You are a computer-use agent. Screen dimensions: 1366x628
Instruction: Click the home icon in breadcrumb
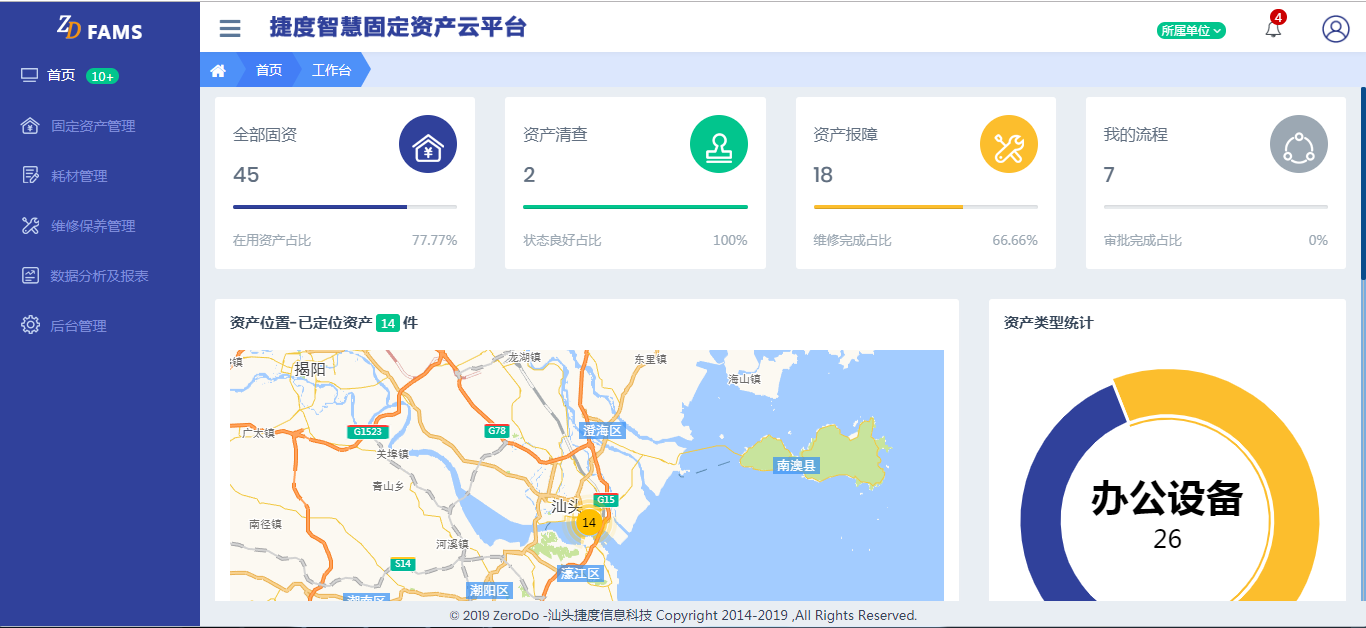click(218, 70)
